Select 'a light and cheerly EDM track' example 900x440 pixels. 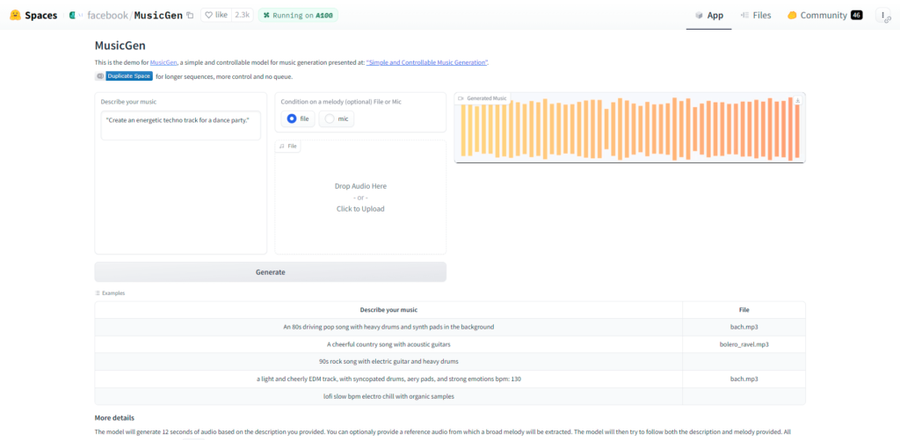(x=389, y=379)
